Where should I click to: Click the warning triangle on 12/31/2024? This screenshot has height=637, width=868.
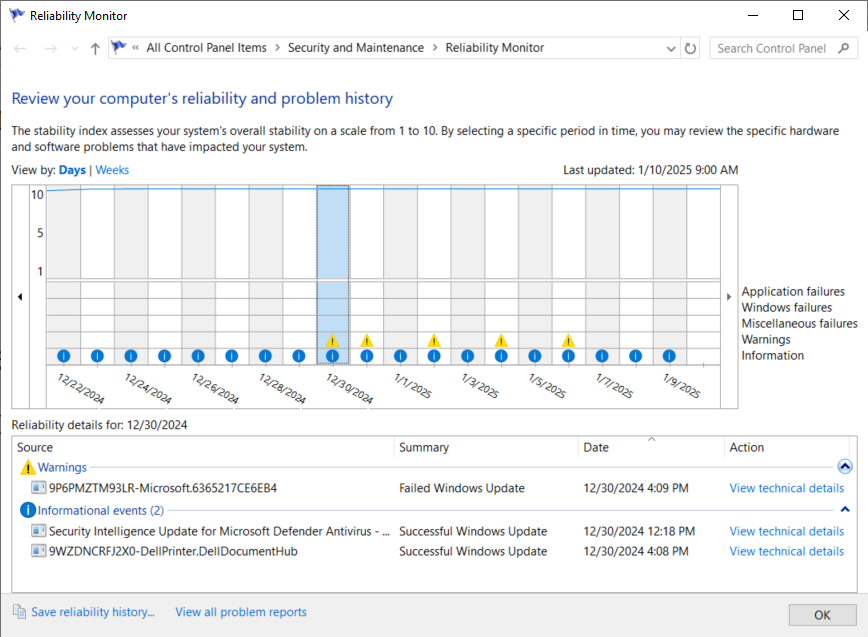[366, 340]
